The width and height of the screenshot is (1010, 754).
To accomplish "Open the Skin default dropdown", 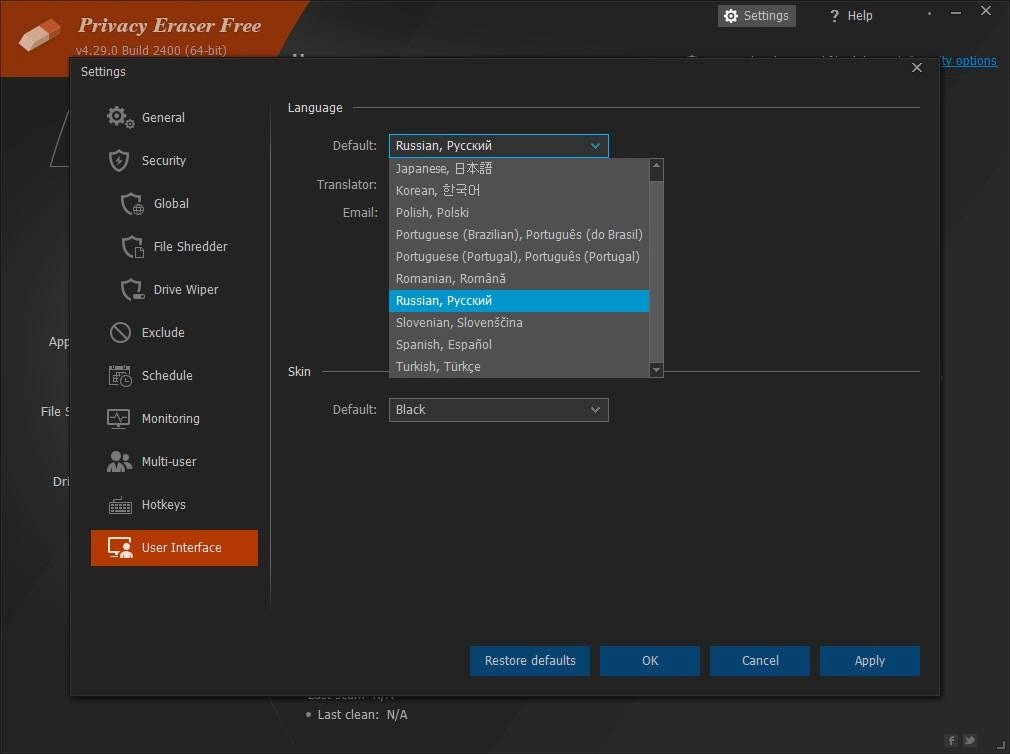I will click(x=499, y=410).
